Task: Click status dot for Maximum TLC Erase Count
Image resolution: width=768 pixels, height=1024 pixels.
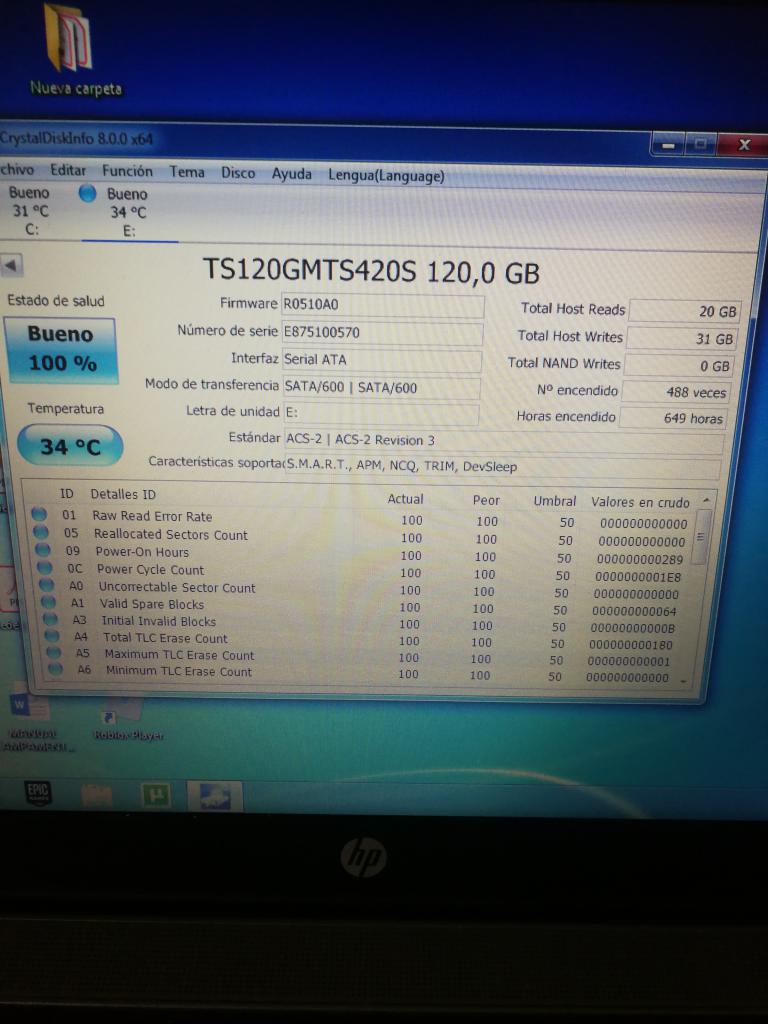Action: coord(54,652)
